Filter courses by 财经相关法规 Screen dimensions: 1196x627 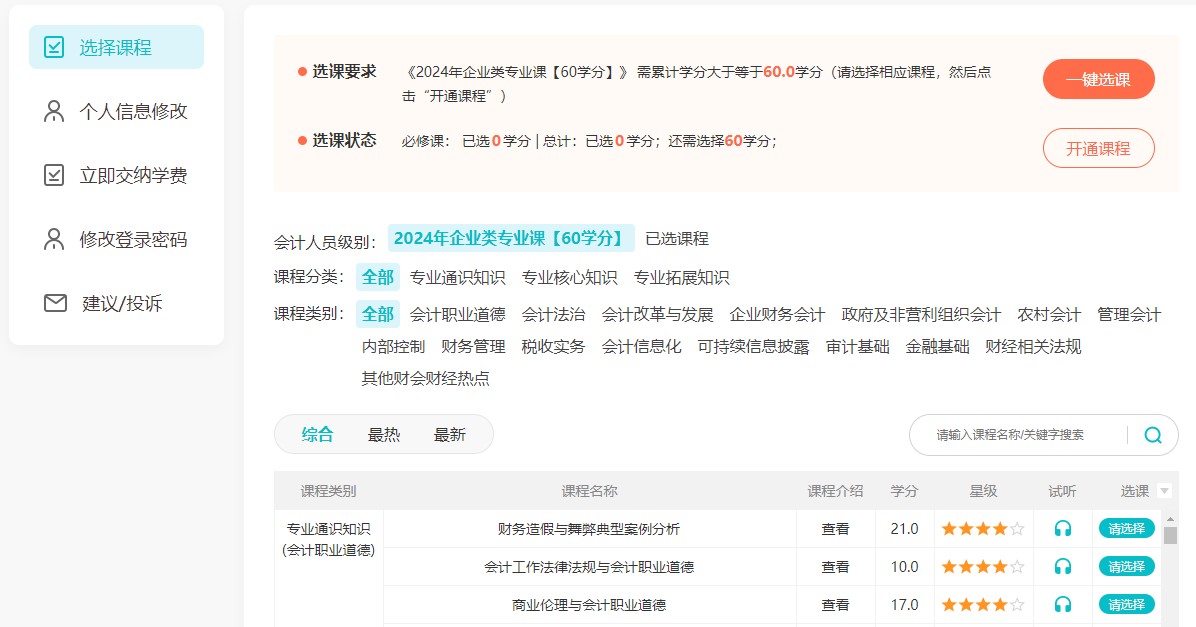tap(1033, 346)
